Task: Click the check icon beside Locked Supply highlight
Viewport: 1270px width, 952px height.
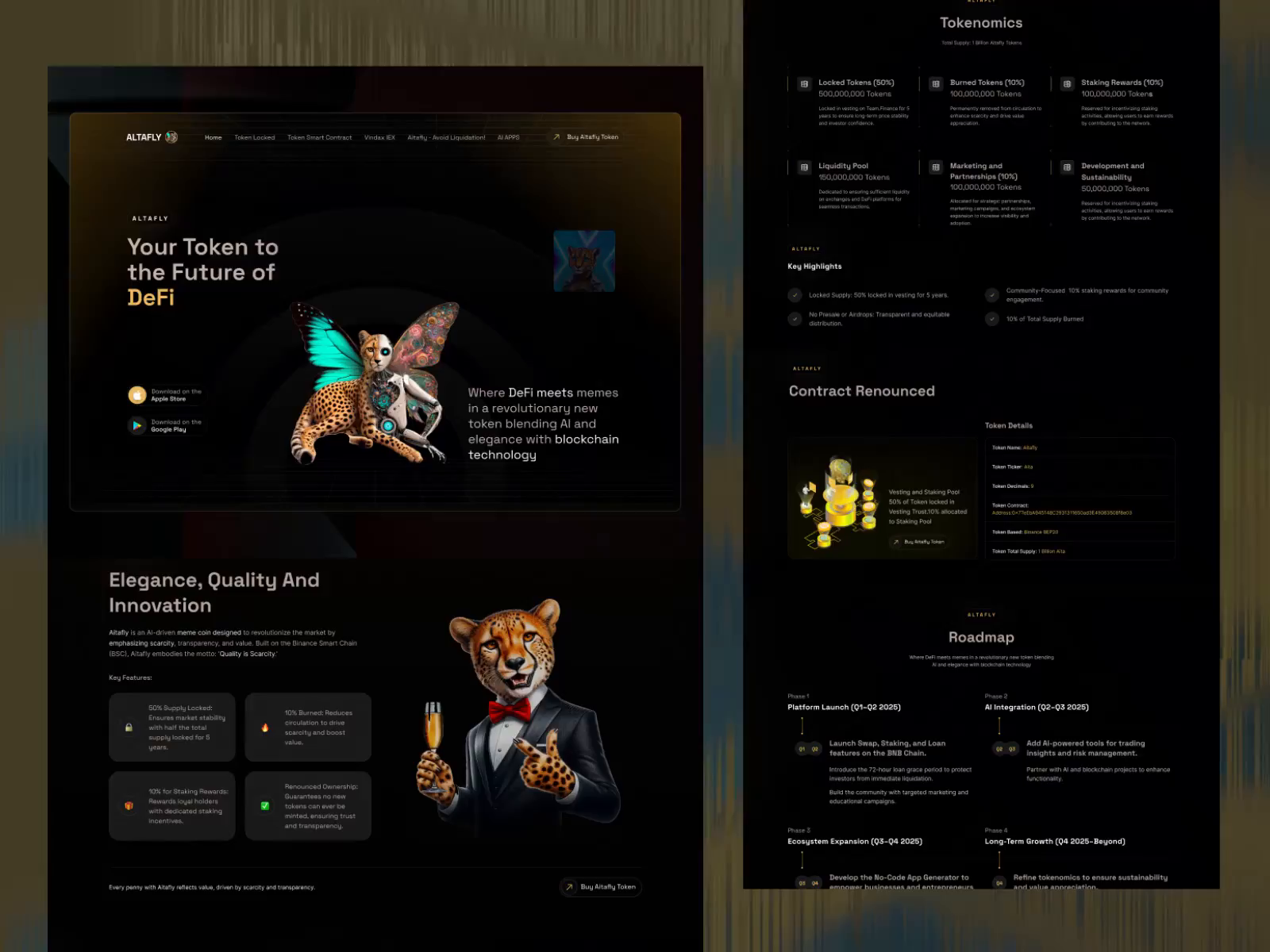Action: coord(795,295)
